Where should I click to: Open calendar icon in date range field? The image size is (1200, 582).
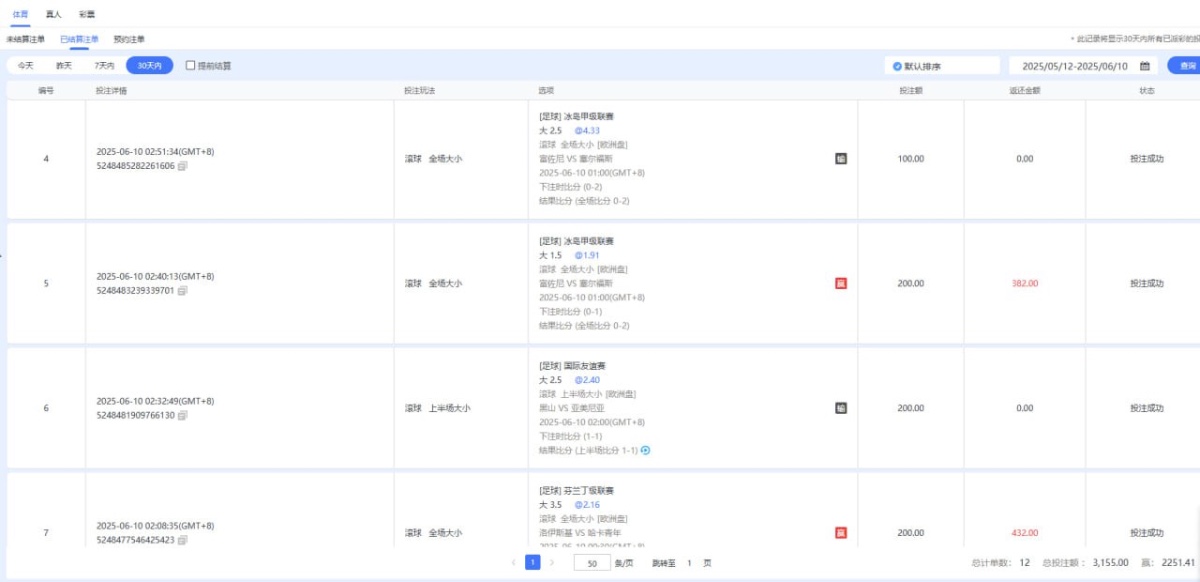coord(1145,66)
